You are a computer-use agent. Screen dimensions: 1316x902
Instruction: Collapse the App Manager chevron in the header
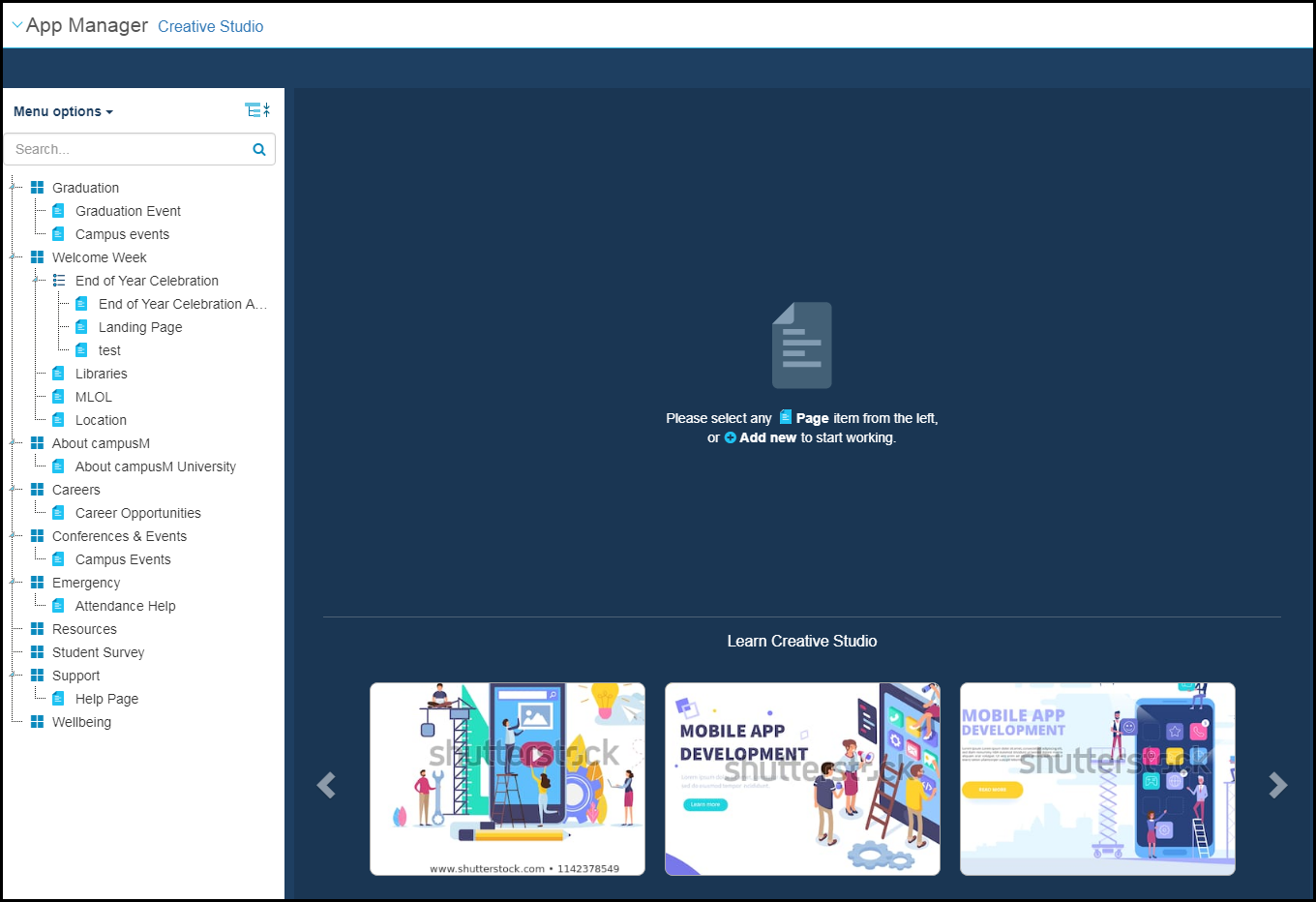tap(16, 26)
